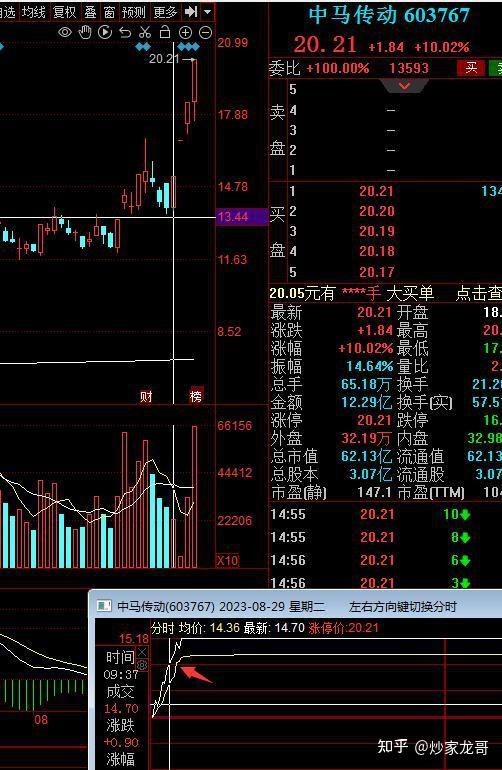Click the 20.05元有 大买单 alert text
Screen dimensions: 502x770
tap(352, 293)
